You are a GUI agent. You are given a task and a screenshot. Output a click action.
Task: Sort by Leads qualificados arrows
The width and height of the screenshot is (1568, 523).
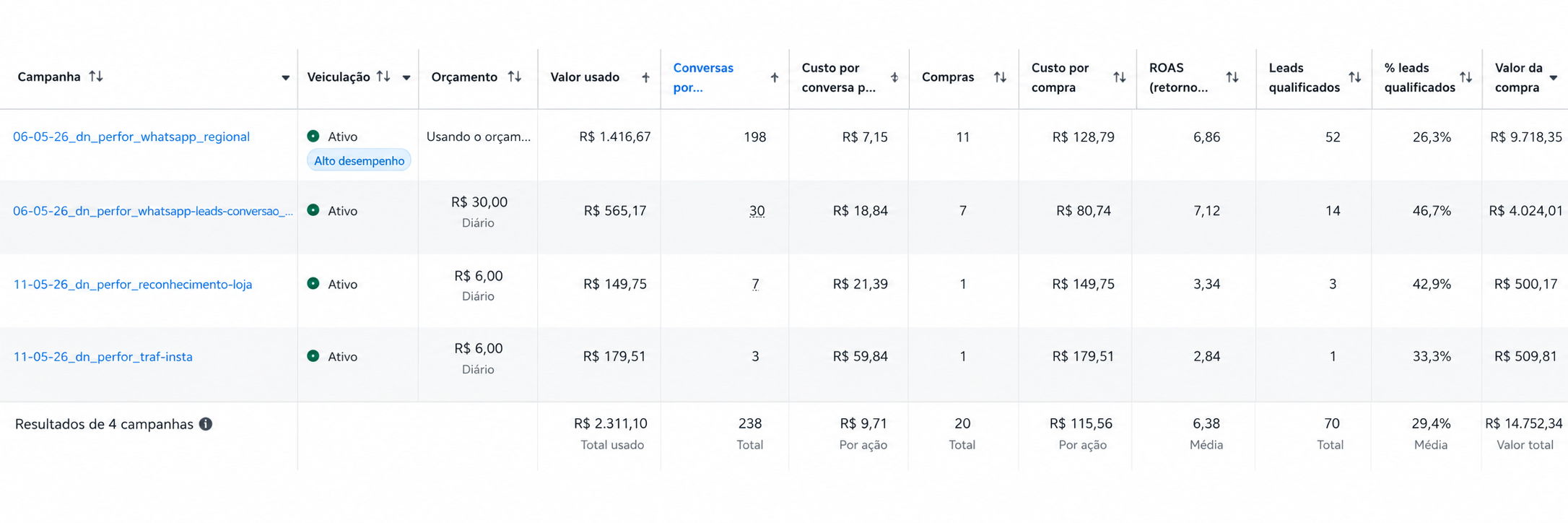(x=1355, y=77)
